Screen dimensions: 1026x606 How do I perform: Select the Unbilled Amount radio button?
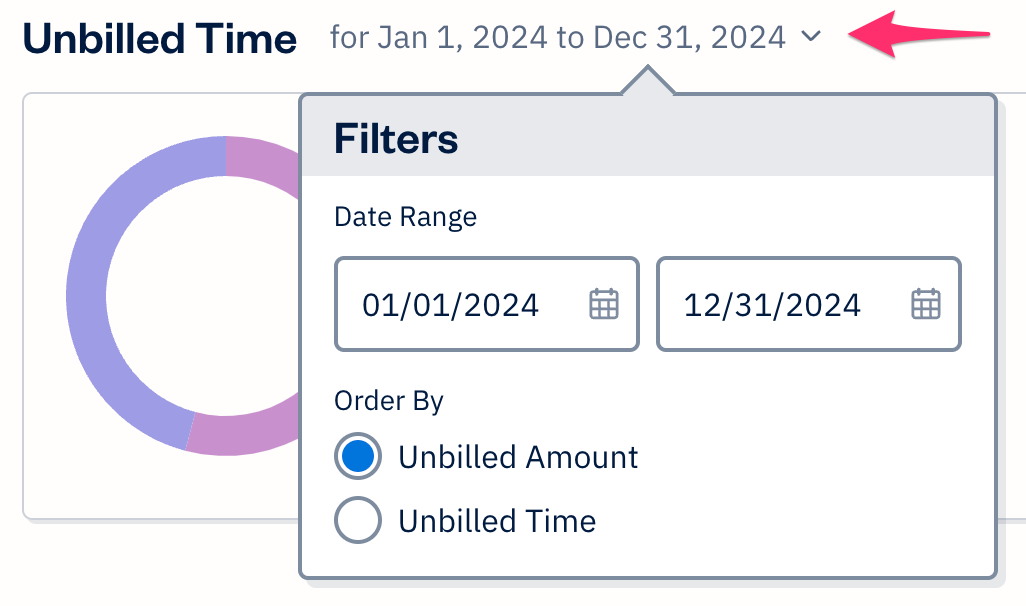(358, 457)
